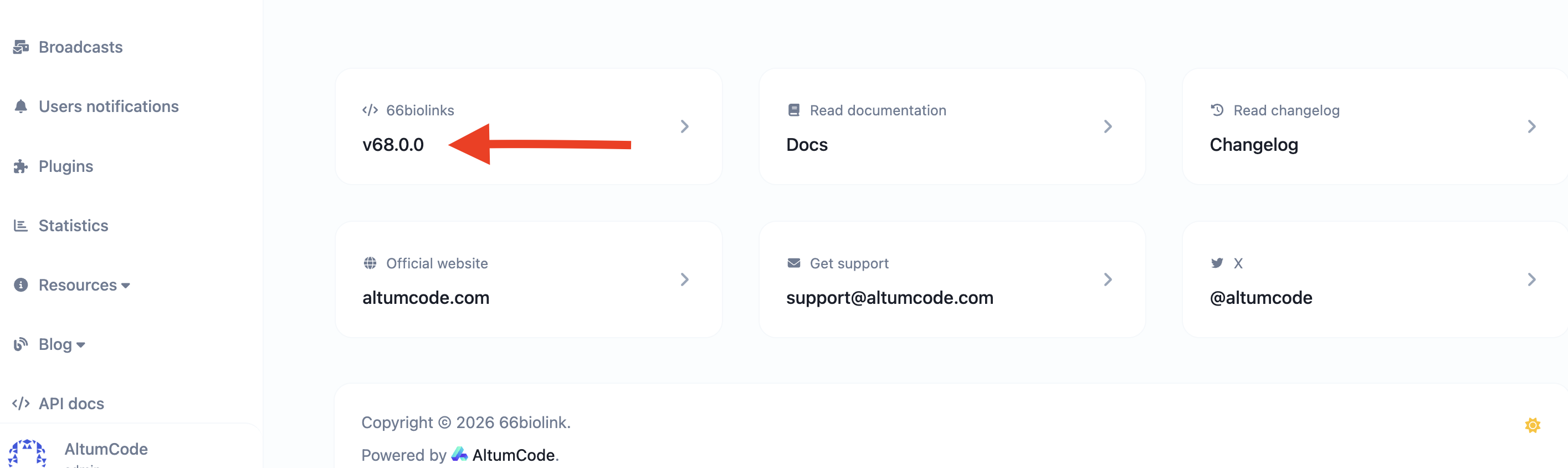Image resolution: width=1568 pixels, height=468 pixels.
Task: Open the v68.0.0 version link
Action: (x=393, y=144)
